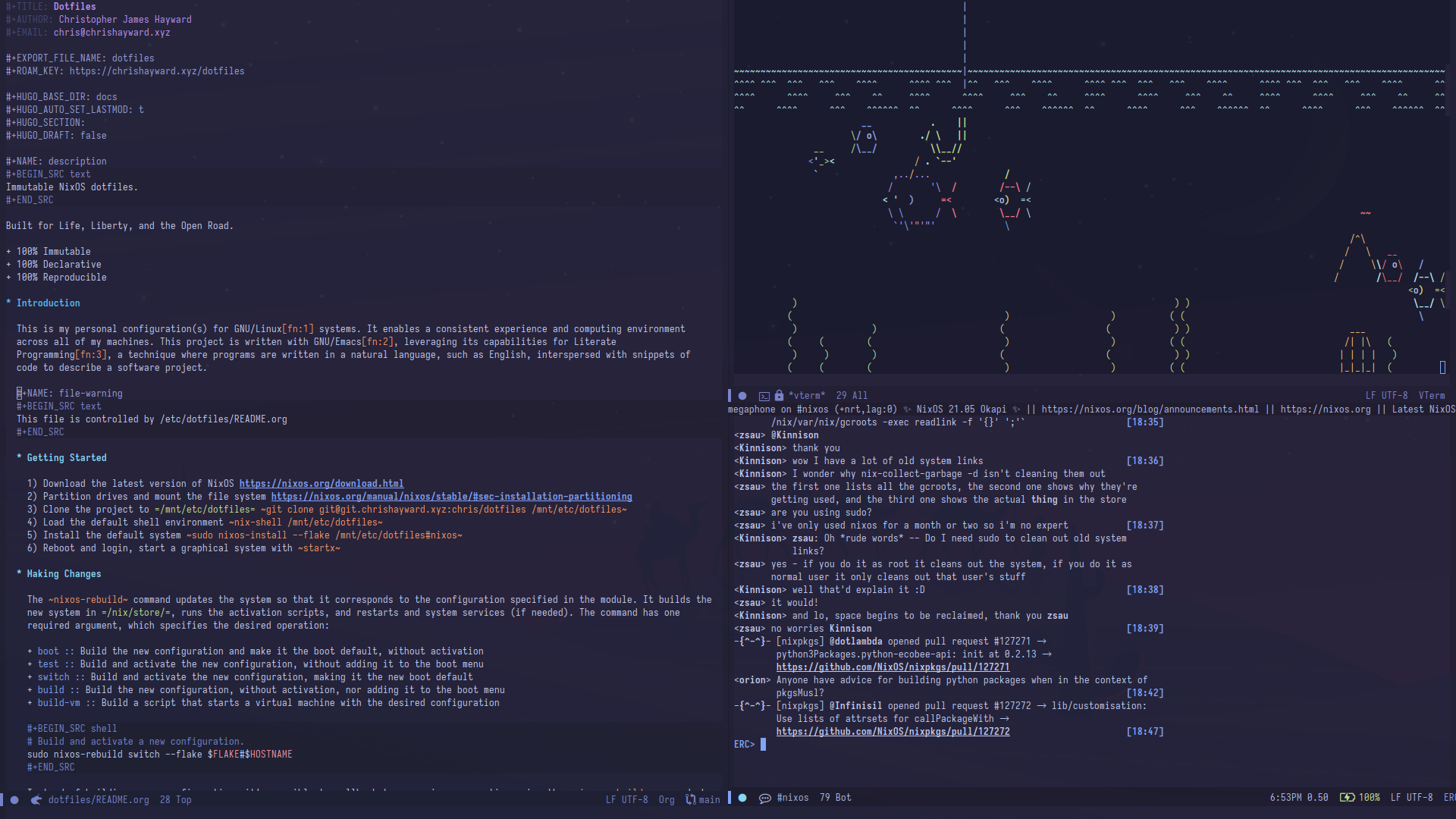
Task: Expand the Making Changes section header
Action: click(63, 573)
